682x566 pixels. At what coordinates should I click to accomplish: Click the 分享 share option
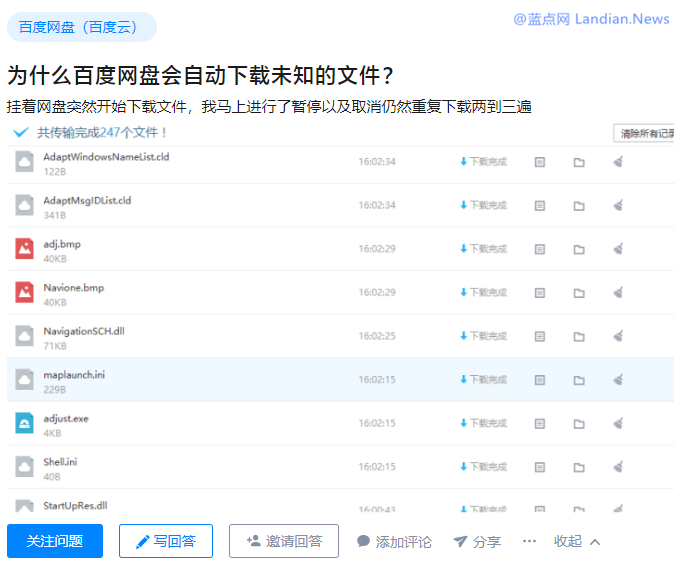[477, 541]
